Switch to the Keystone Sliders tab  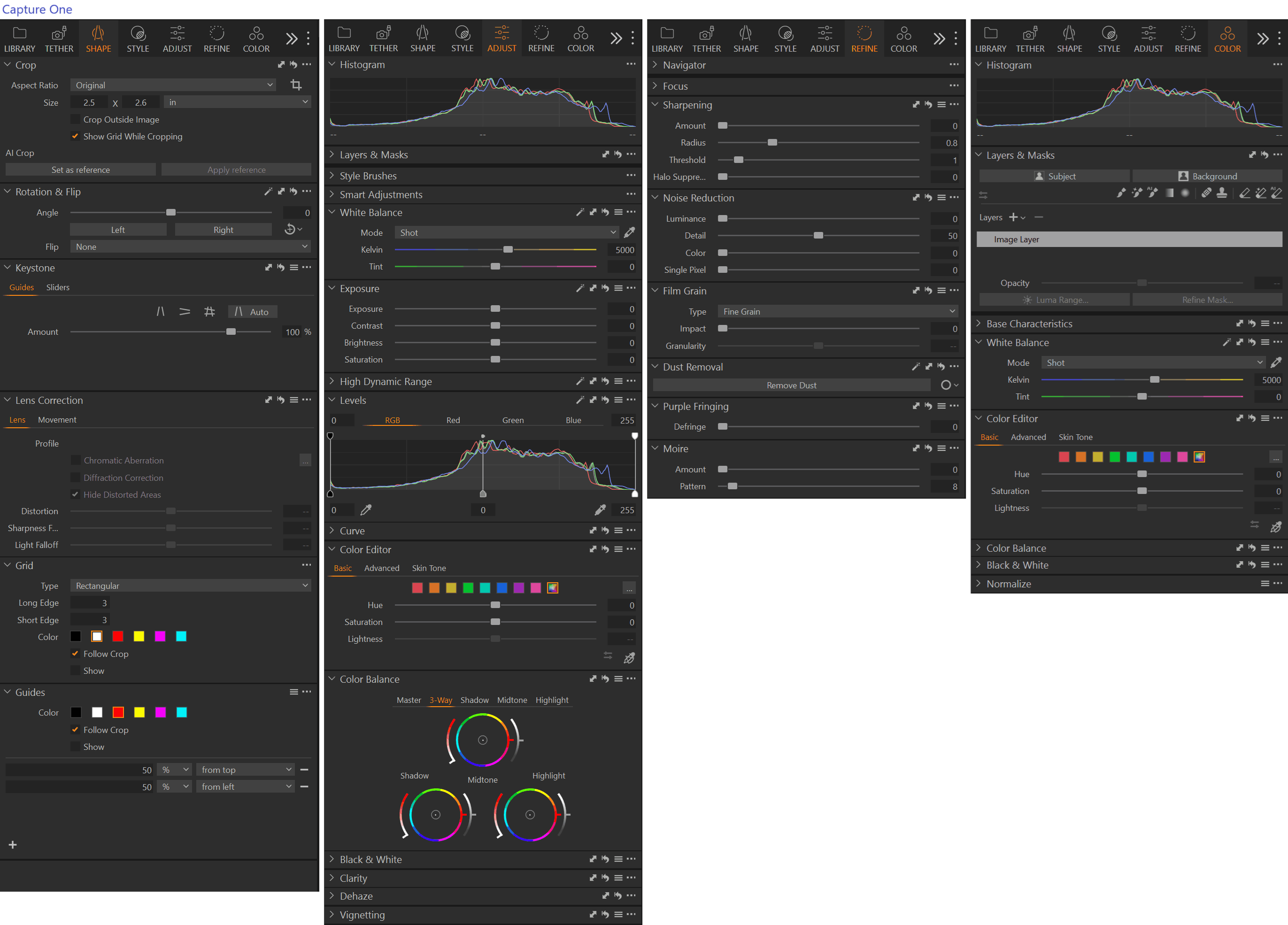pyautogui.click(x=58, y=287)
